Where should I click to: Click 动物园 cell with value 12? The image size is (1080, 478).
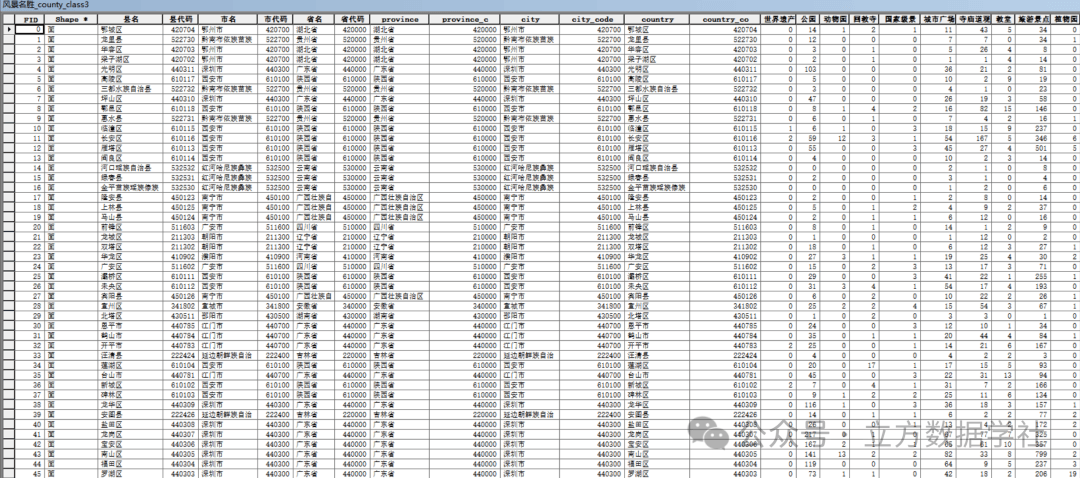[x=835, y=138]
